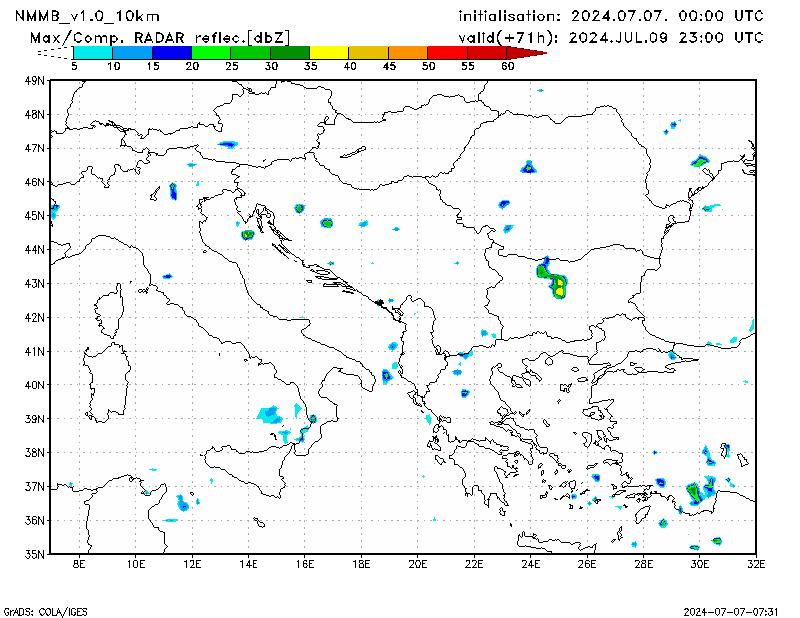Click the 32E longitude axis label
800x618 pixels.
click(756, 564)
